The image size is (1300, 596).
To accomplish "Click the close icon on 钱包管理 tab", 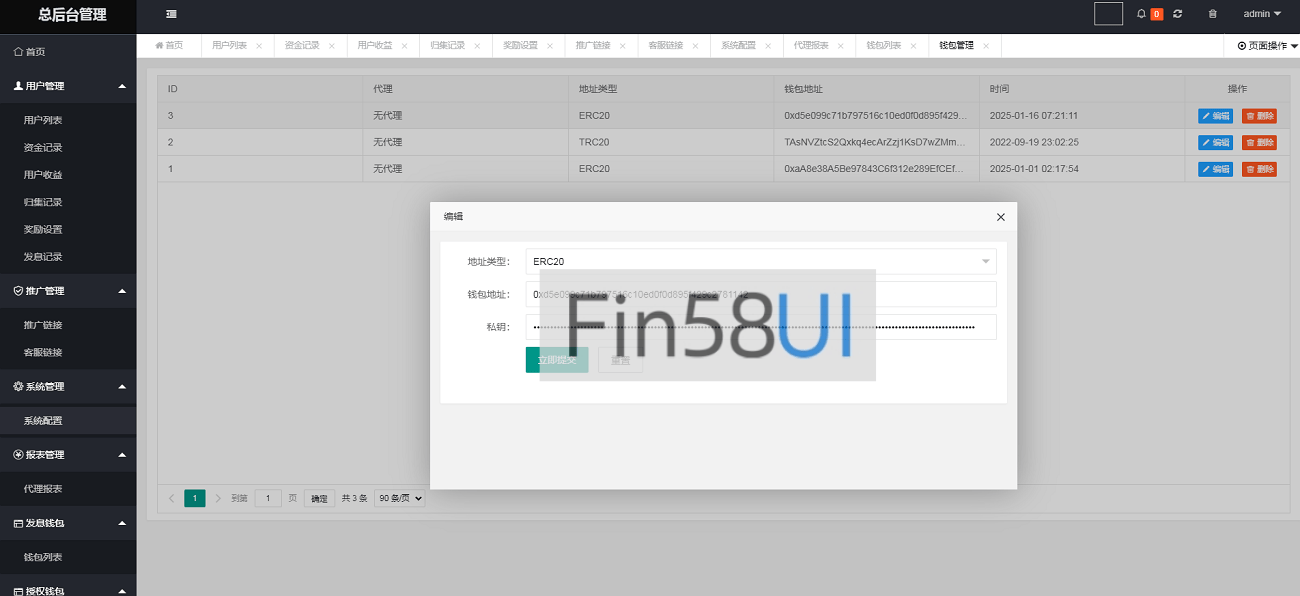I will click(x=986, y=46).
